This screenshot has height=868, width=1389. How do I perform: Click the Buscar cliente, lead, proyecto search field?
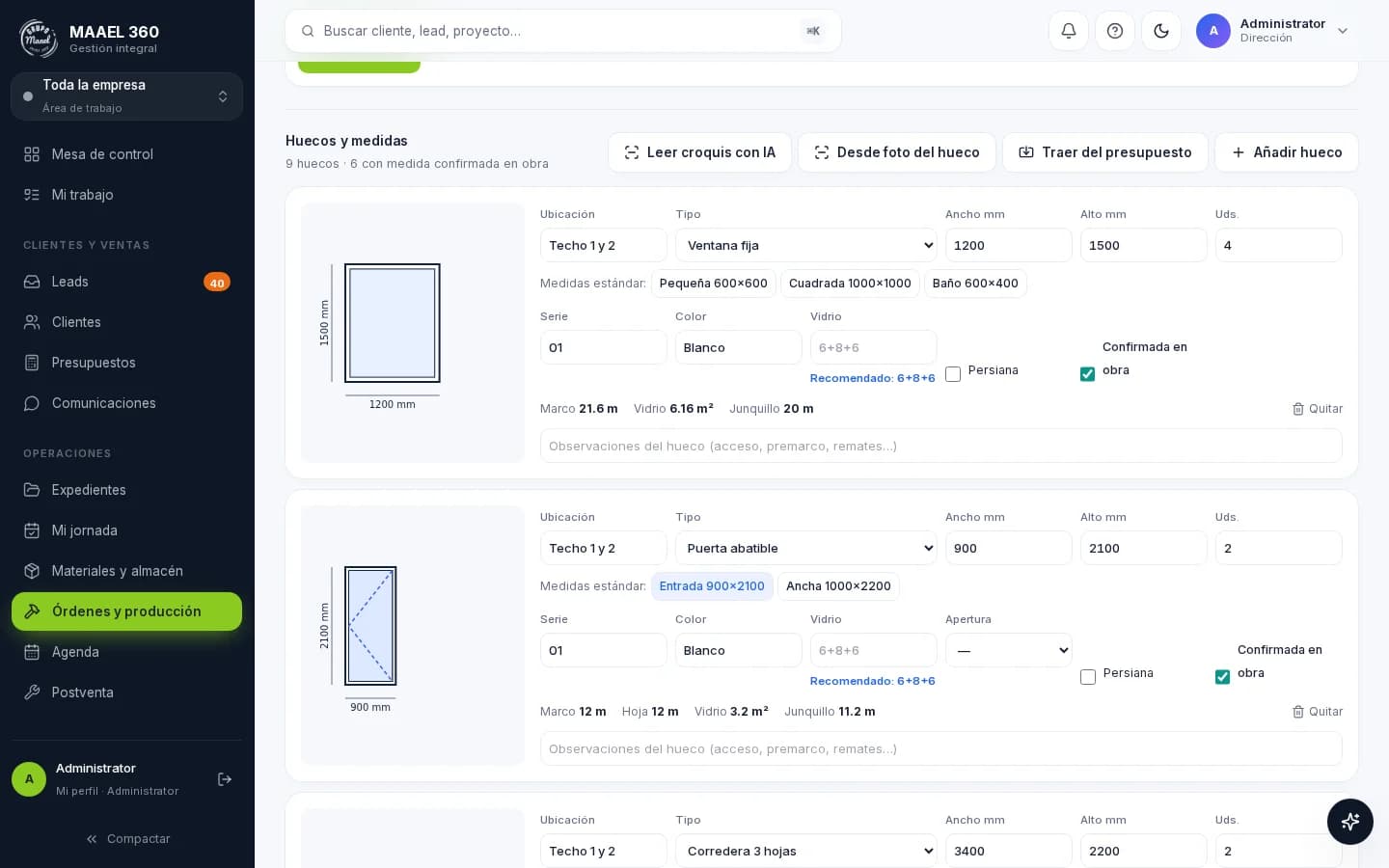pyautogui.click(x=563, y=31)
